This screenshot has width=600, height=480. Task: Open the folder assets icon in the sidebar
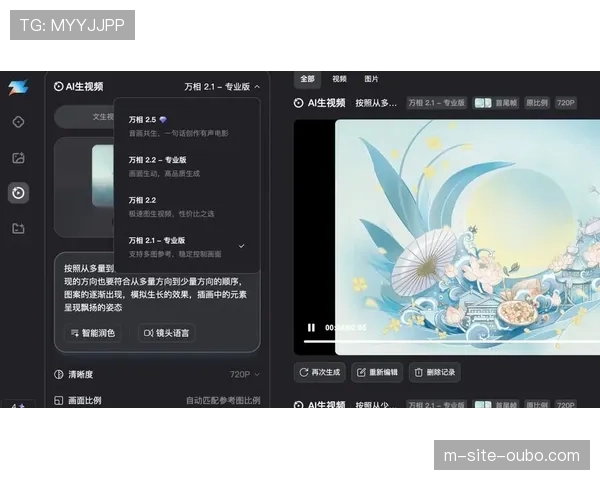(18, 229)
